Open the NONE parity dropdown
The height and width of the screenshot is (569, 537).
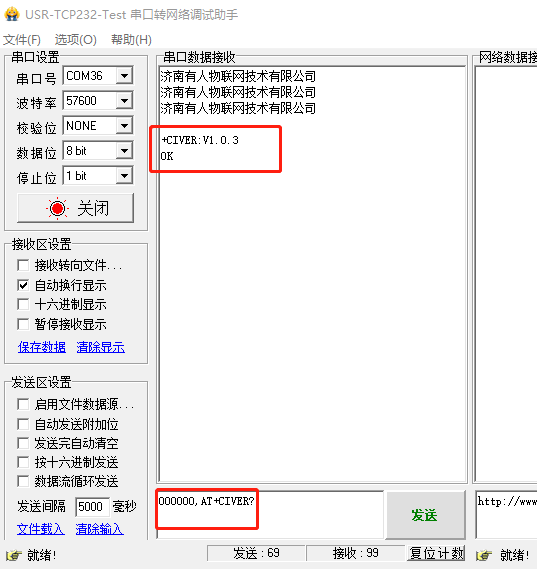click(124, 126)
